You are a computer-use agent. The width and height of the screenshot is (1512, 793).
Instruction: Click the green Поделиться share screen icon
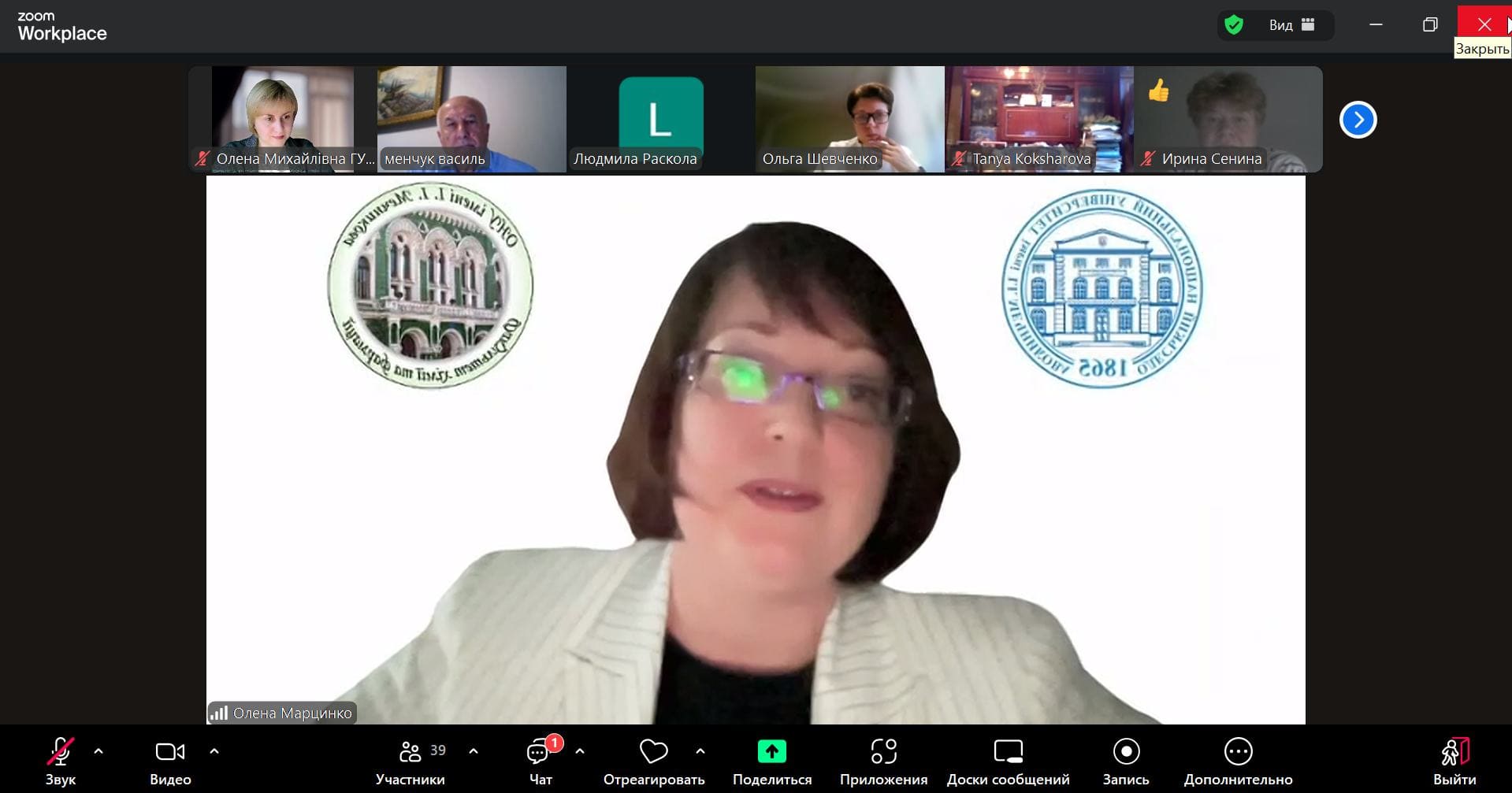tap(771, 752)
